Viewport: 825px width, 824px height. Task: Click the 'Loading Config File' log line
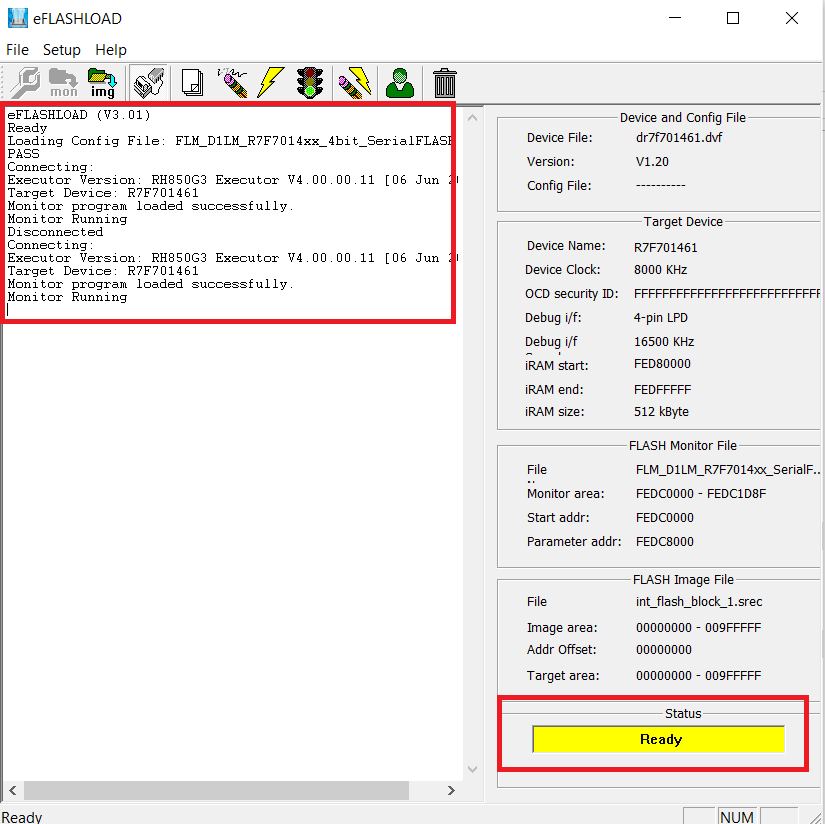click(x=229, y=140)
